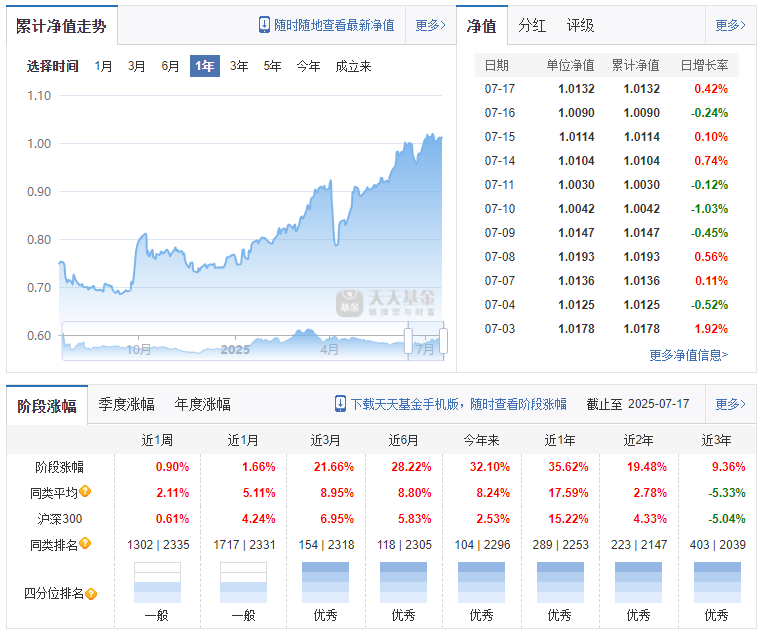The height and width of the screenshot is (634, 762).
Task: Click 更多 link in the 阶段涨幅 header
Action: pyautogui.click(x=730, y=404)
